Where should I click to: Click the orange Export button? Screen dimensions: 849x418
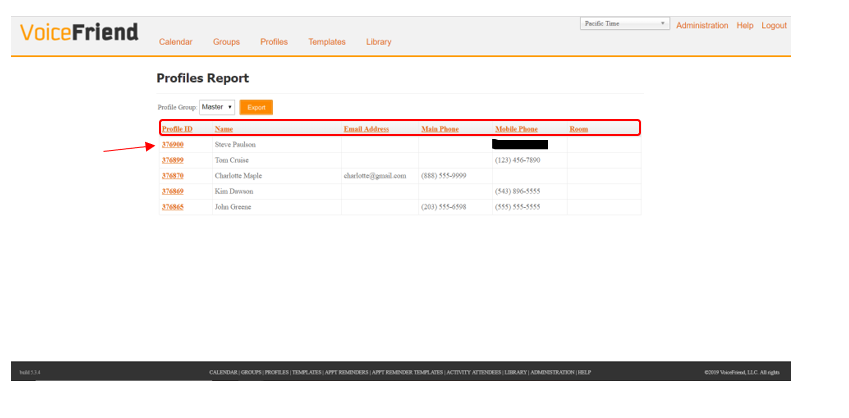[256, 107]
